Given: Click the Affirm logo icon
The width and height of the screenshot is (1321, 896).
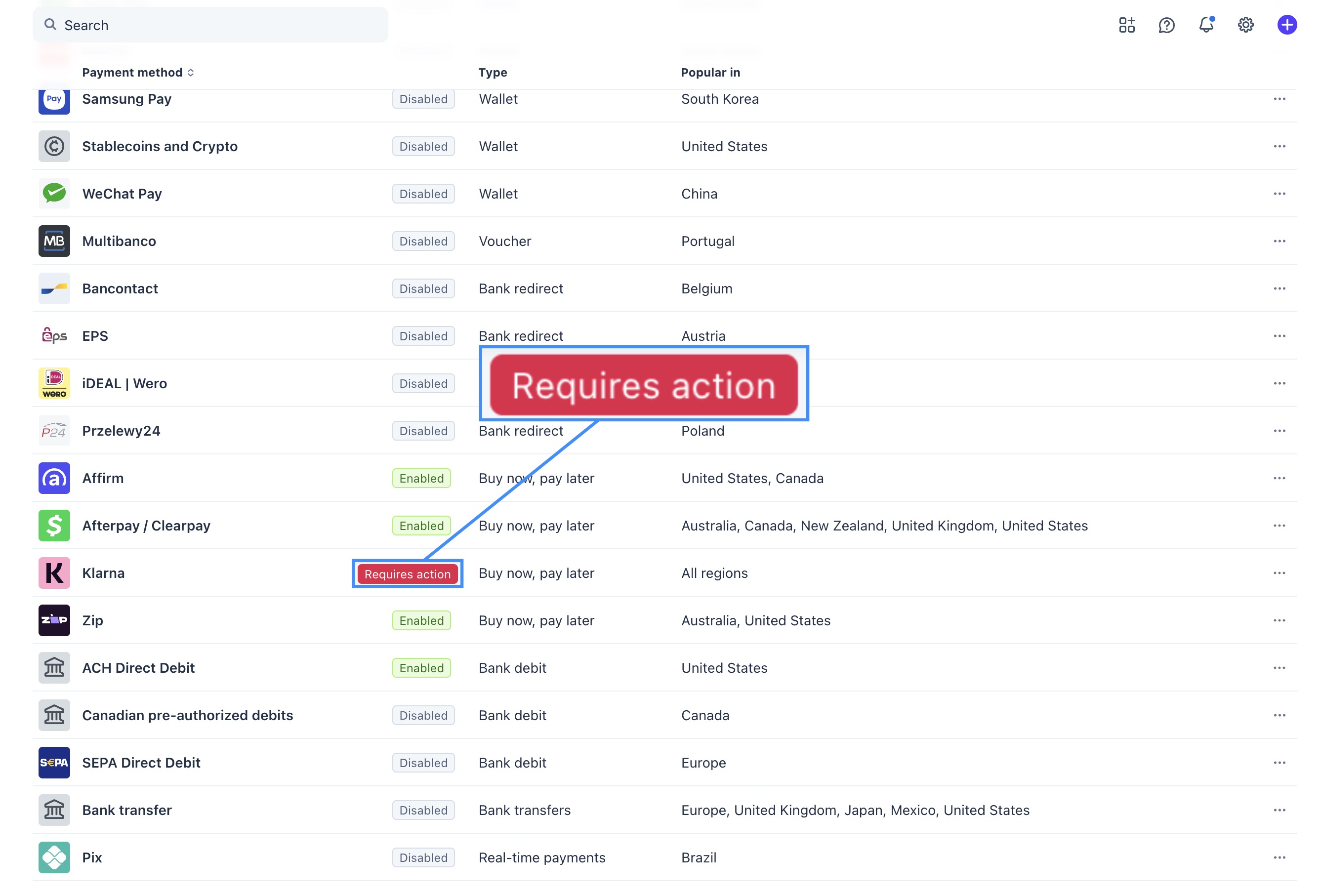Looking at the screenshot, I should tap(54, 478).
